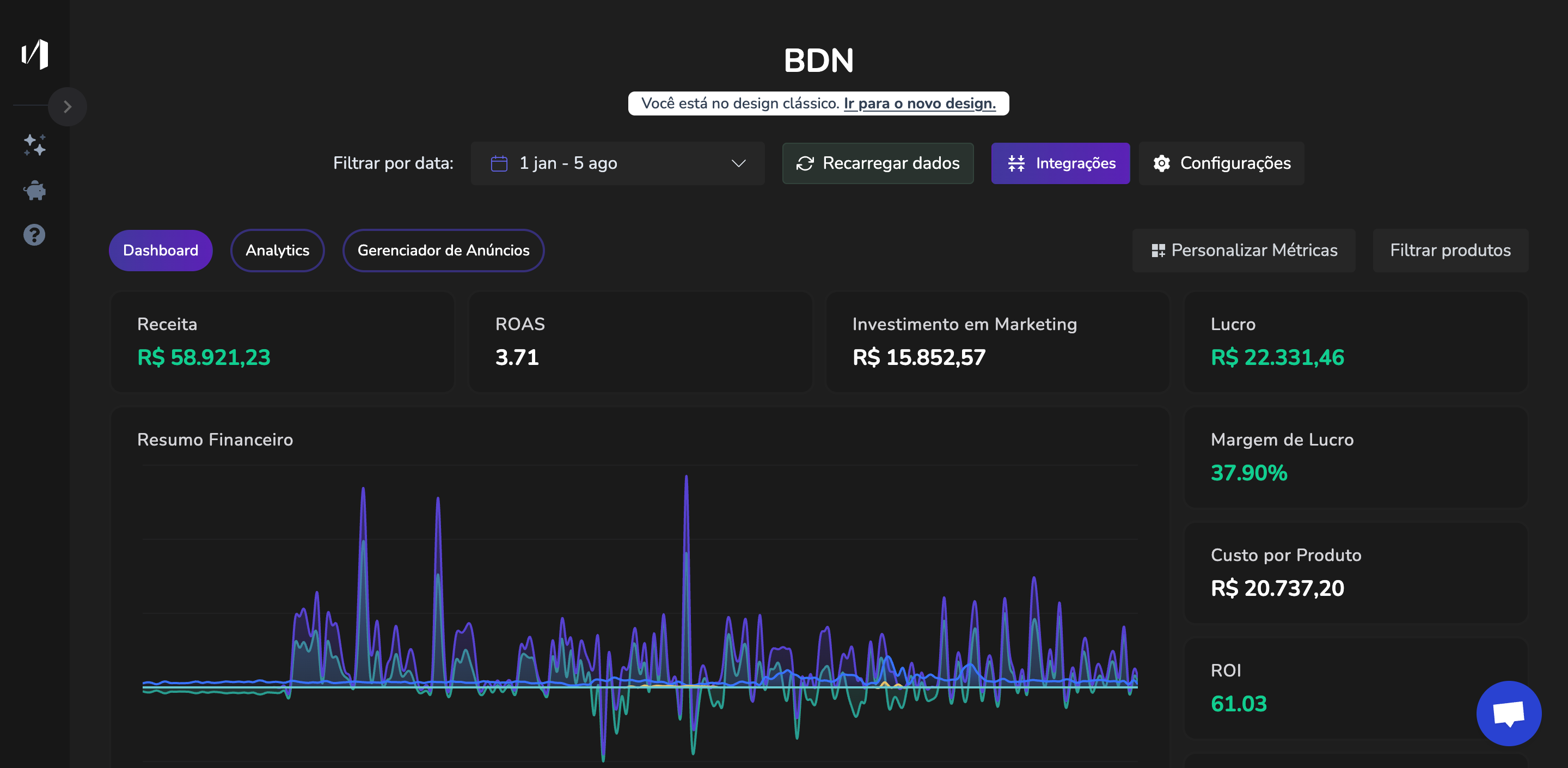
Task: Switch to the Analytics tab
Action: coord(277,251)
